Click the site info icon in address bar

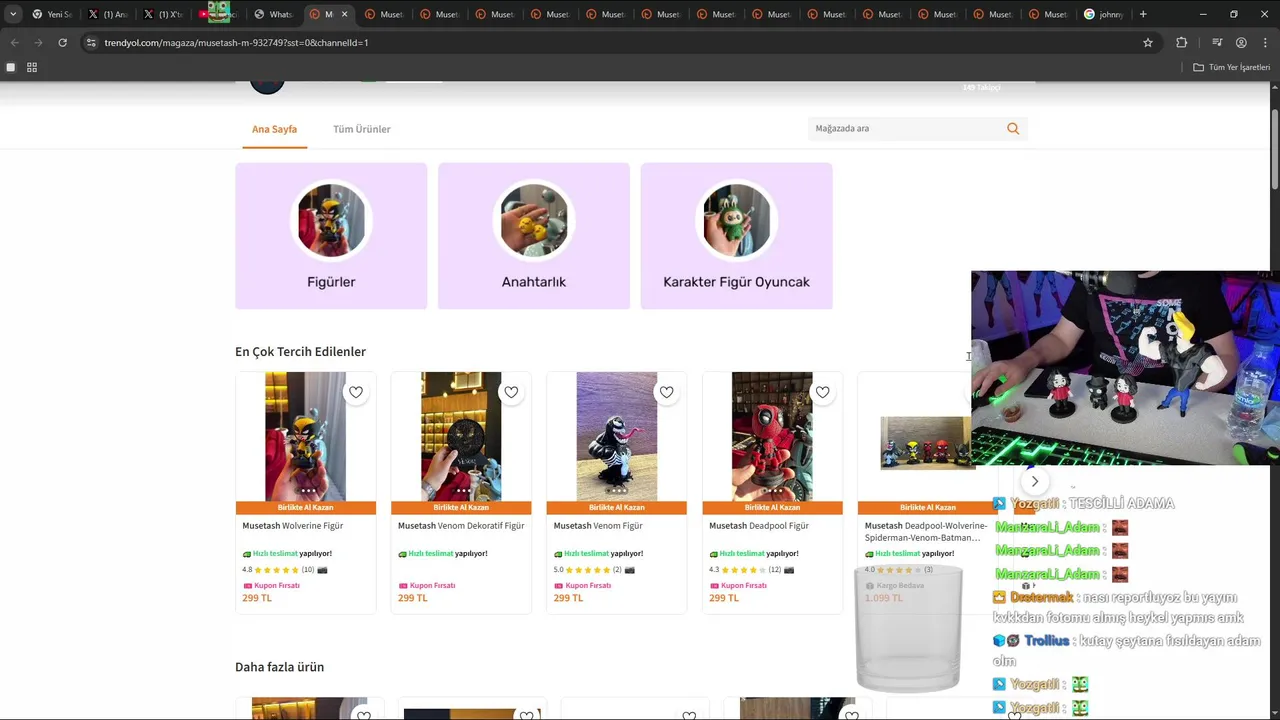(x=91, y=43)
